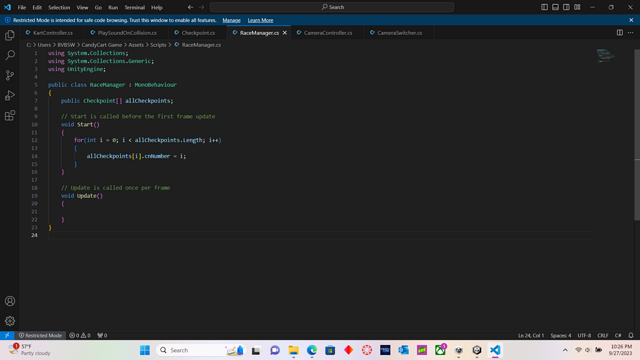Viewport: 640px width, 360px height.
Task: Change file encoding via UTF-8
Action: (x=584, y=335)
